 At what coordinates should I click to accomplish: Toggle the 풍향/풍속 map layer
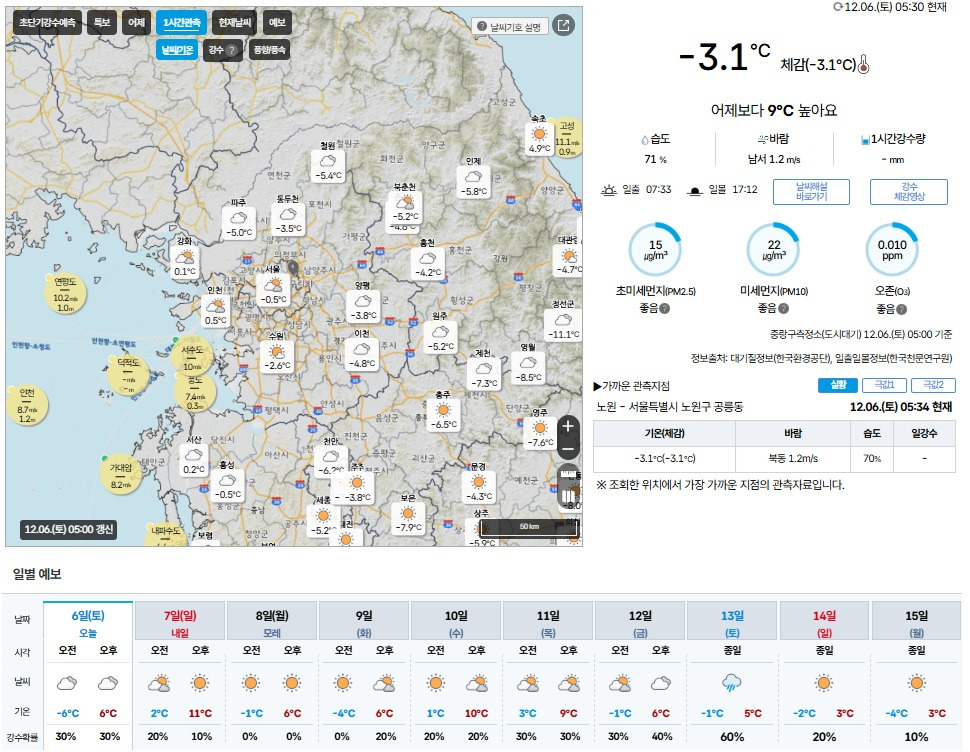[269, 50]
